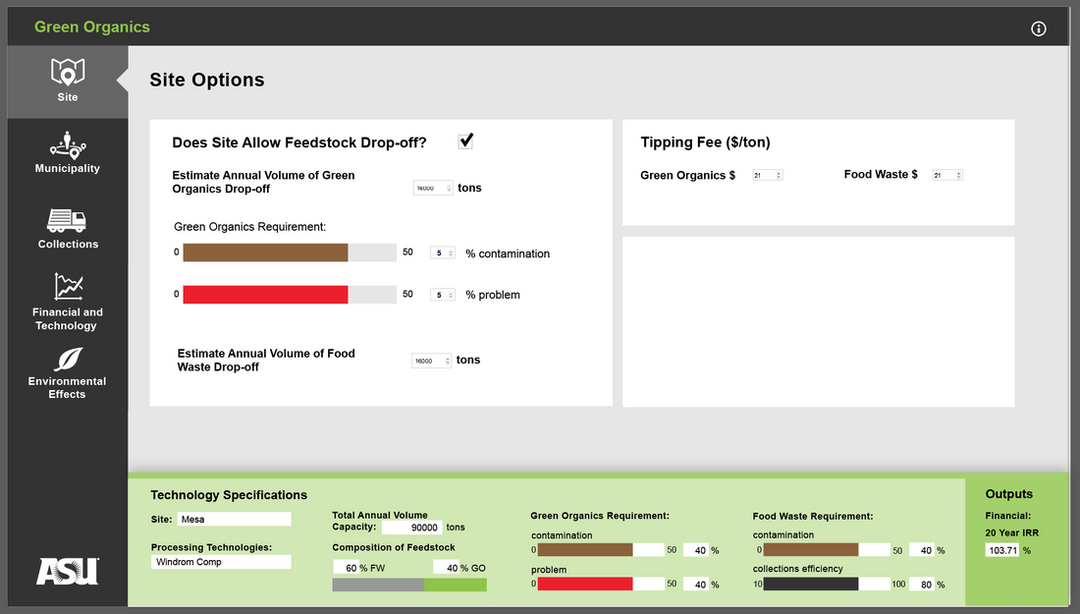
Task: Change the % contamination stepper value
Action: 443,253
